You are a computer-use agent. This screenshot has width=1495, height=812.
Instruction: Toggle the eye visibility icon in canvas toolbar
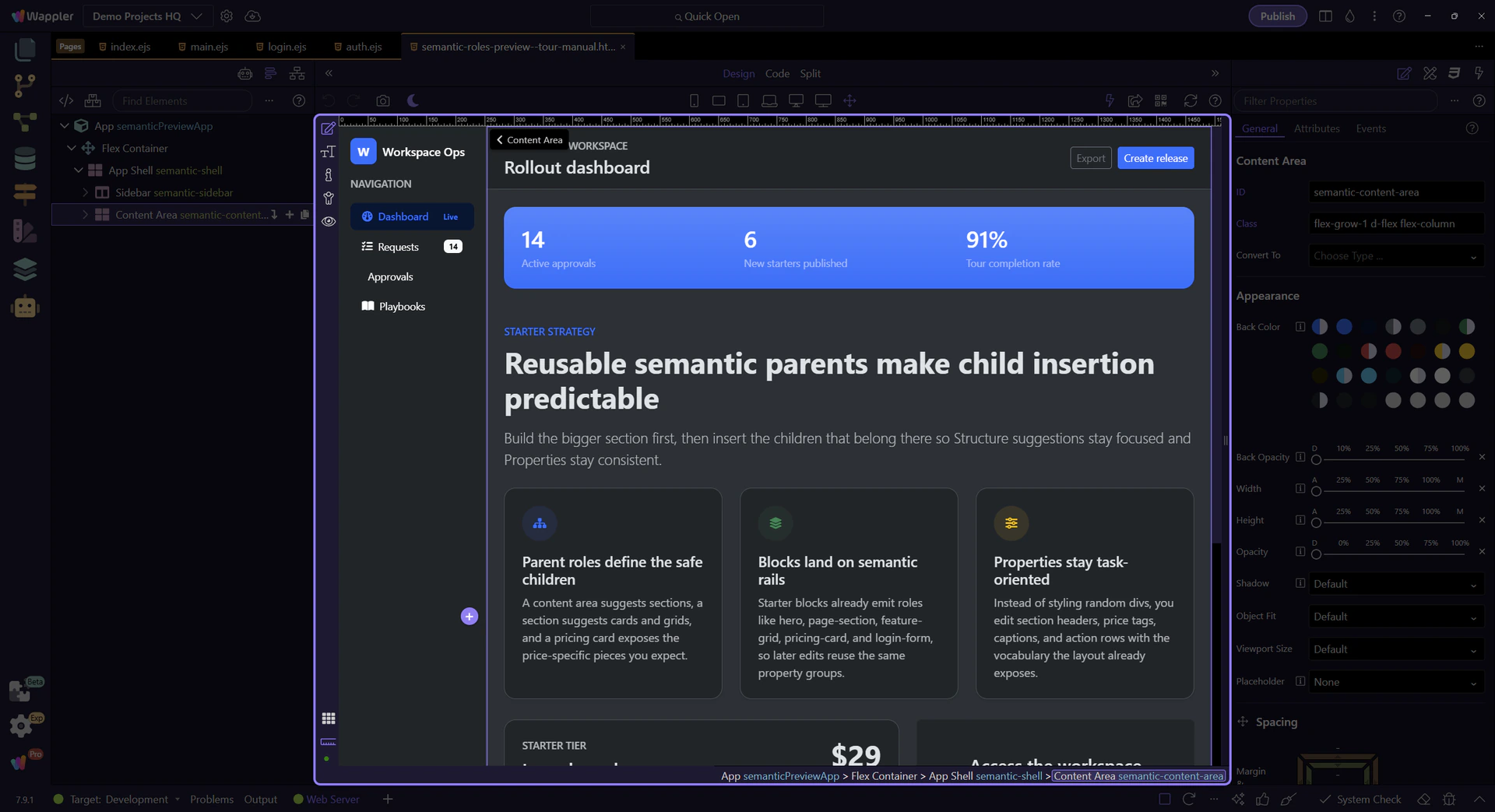pyautogui.click(x=329, y=221)
